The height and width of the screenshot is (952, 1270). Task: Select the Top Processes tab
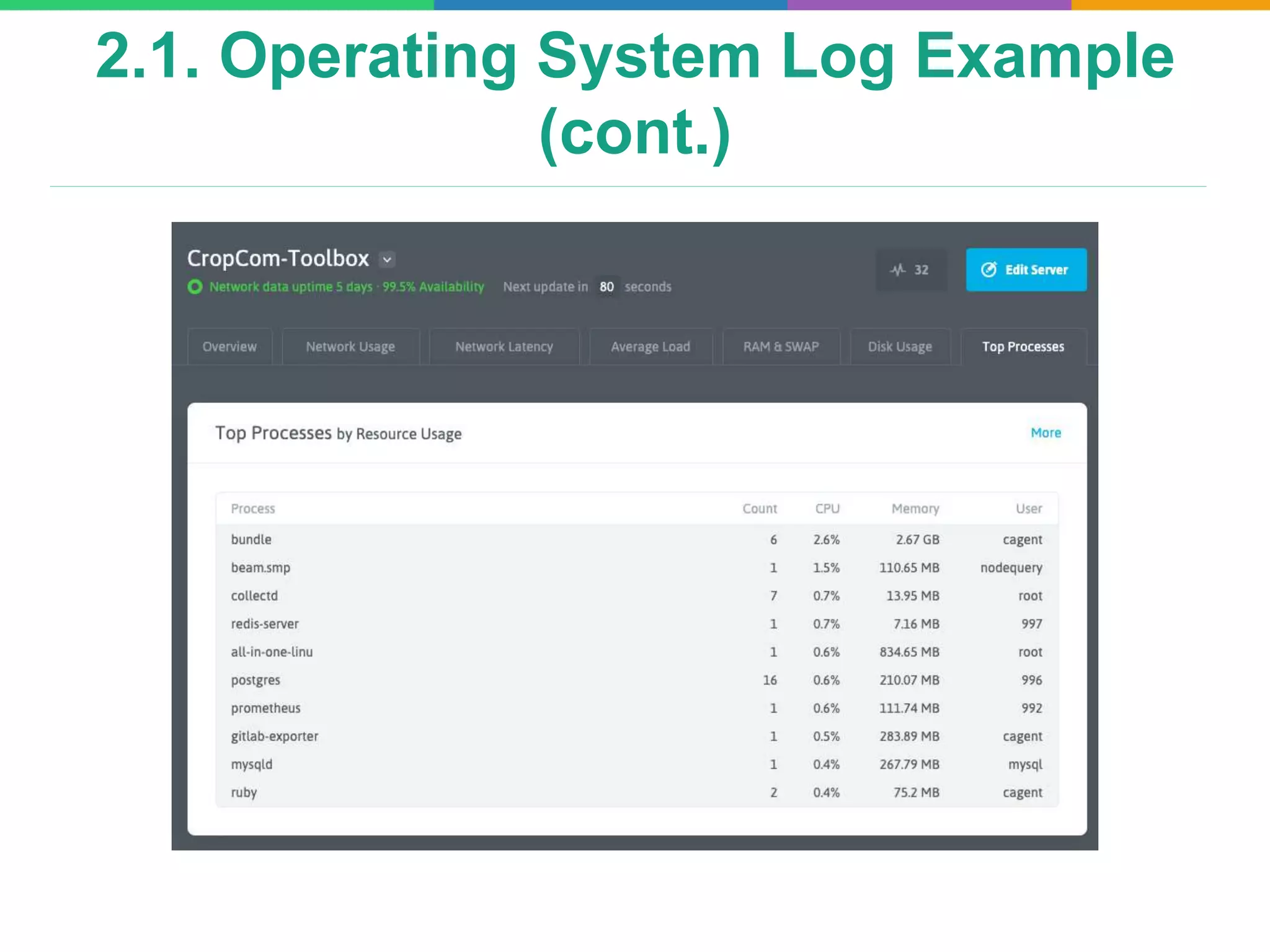1023,346
